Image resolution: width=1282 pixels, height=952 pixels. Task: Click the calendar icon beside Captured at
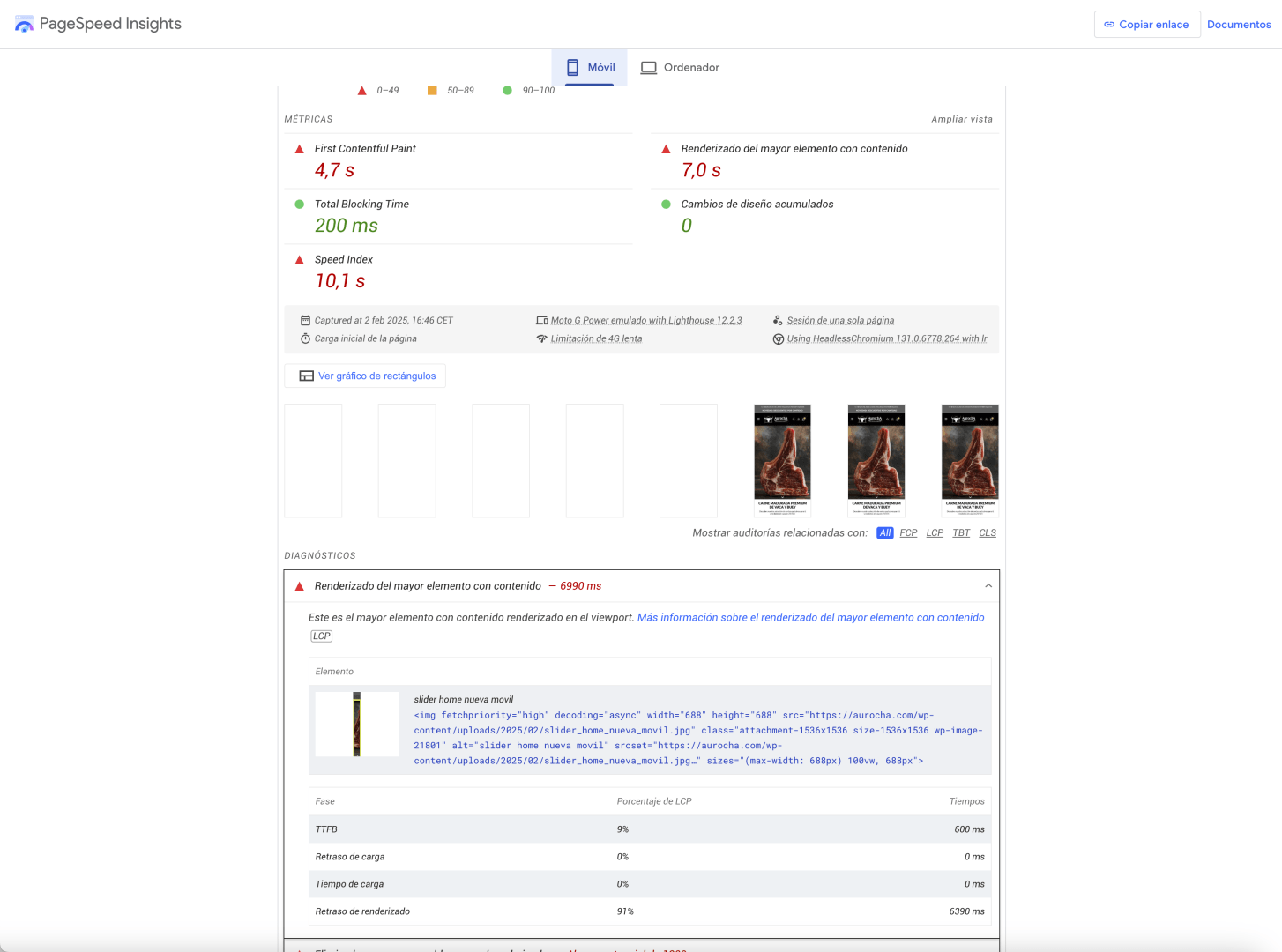tap(305, 321)
